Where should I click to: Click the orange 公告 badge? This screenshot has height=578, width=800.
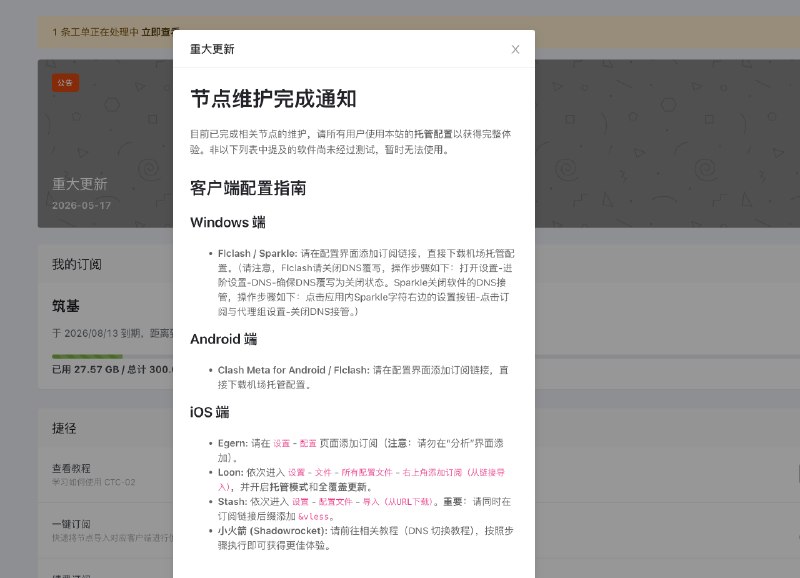point(65,83)
